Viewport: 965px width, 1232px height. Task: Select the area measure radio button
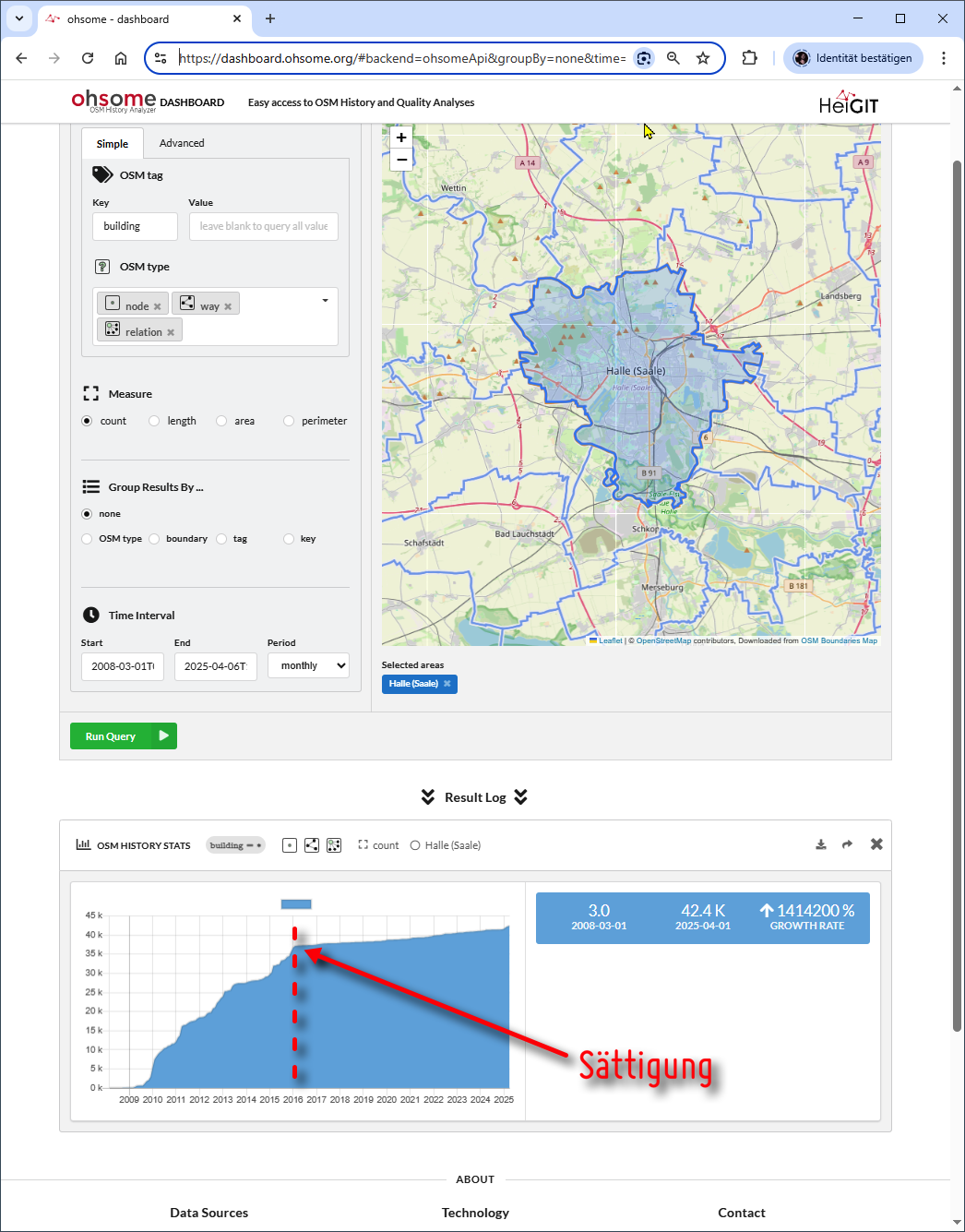click(221, 421)
